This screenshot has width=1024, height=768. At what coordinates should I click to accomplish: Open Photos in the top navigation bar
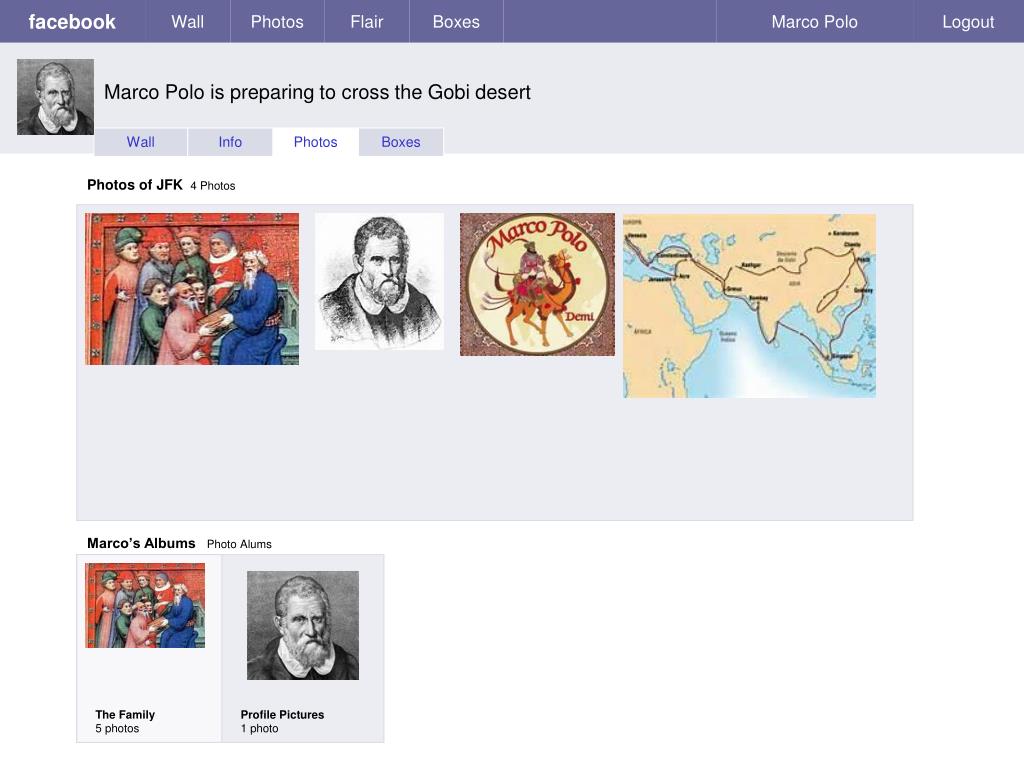[277, 22]
